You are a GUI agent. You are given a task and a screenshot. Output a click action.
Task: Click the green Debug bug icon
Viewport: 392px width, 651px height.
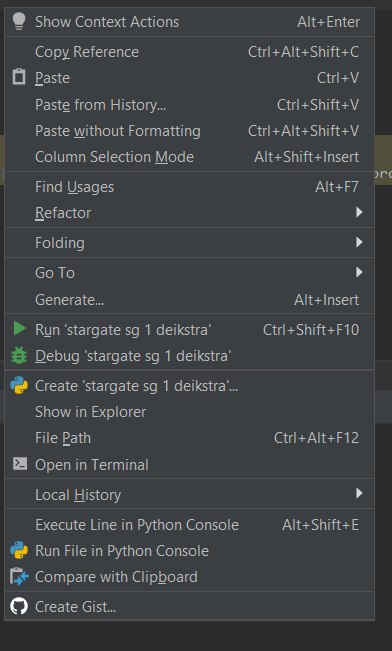19,356
